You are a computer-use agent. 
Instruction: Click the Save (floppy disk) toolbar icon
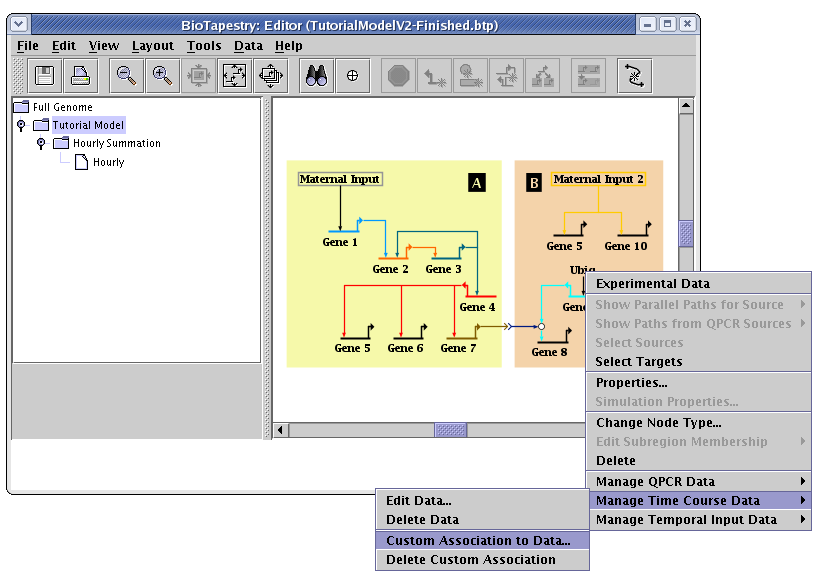coord(44,75)
